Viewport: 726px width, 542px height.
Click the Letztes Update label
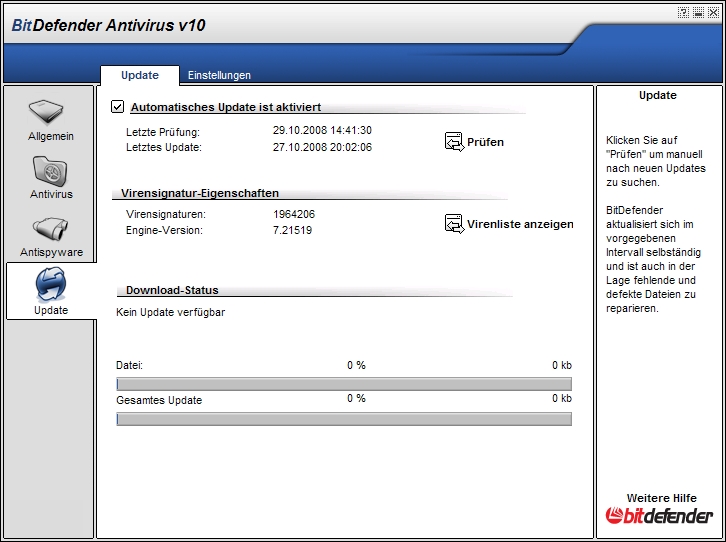[164, 148]
